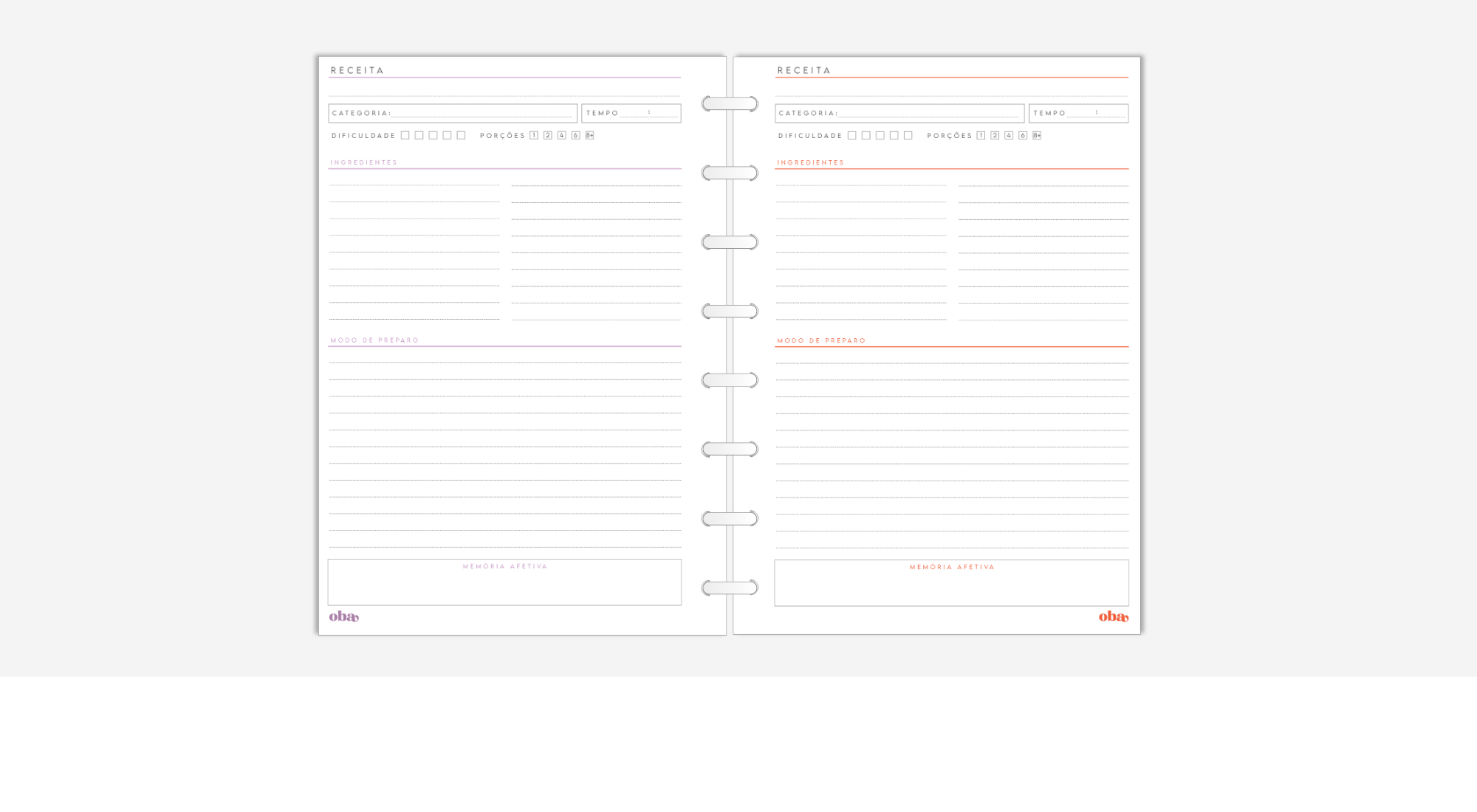
Task: Click the orange oba logo on right page
Action: click(x=1113, y=616)
